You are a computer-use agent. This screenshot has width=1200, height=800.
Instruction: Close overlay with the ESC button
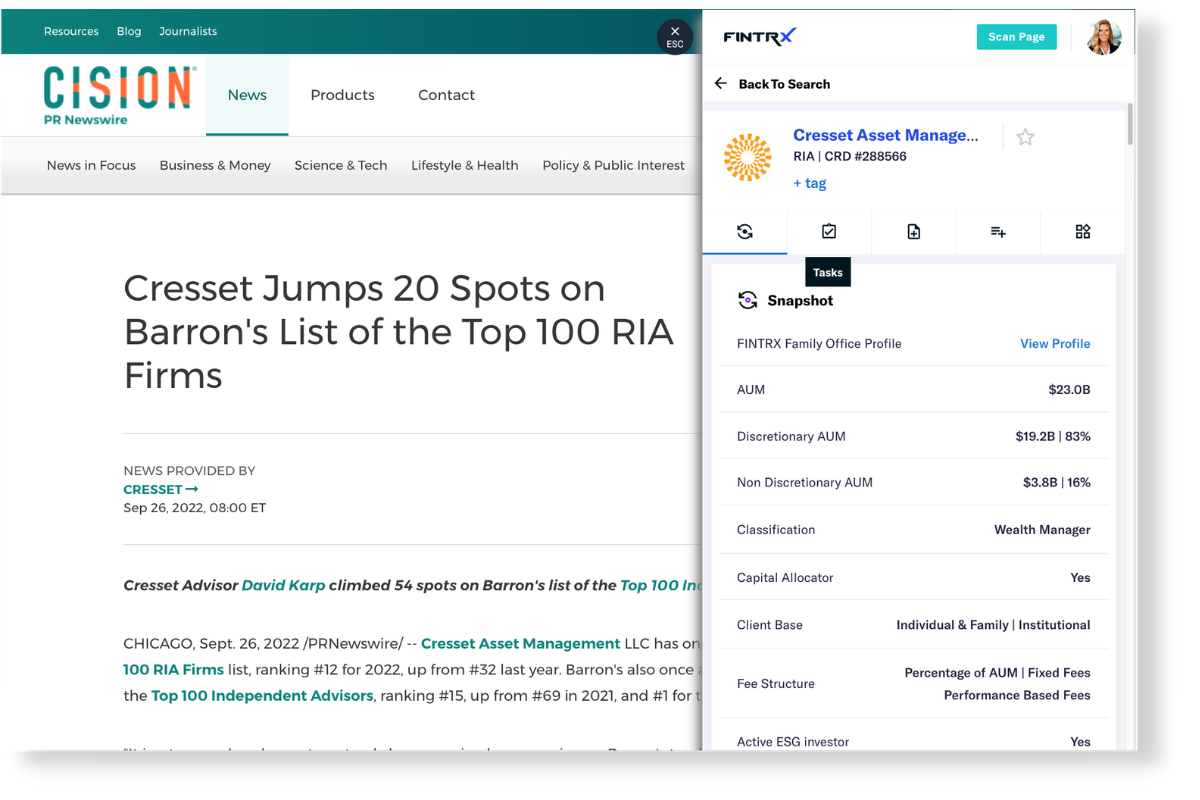click(x=675, y=37)
